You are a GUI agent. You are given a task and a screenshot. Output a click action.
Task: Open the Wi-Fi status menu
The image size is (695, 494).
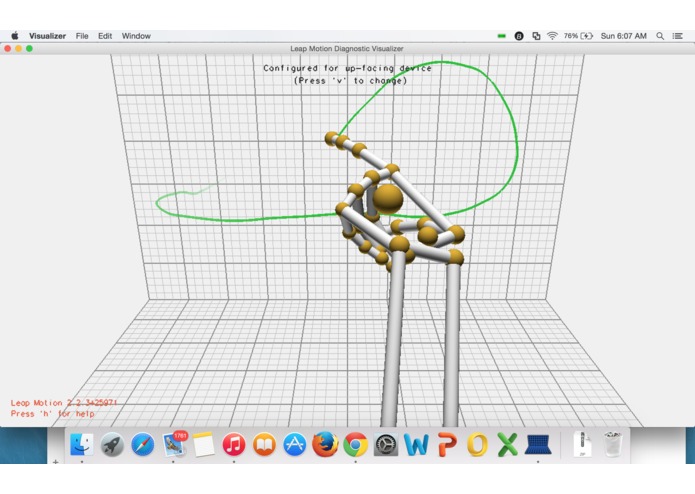[x=552, y=36]
